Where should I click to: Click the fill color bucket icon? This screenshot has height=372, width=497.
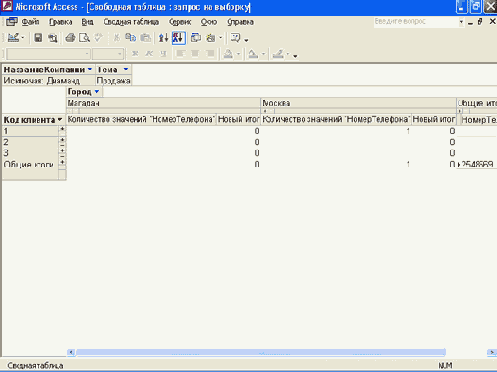[x=228, y=54]
